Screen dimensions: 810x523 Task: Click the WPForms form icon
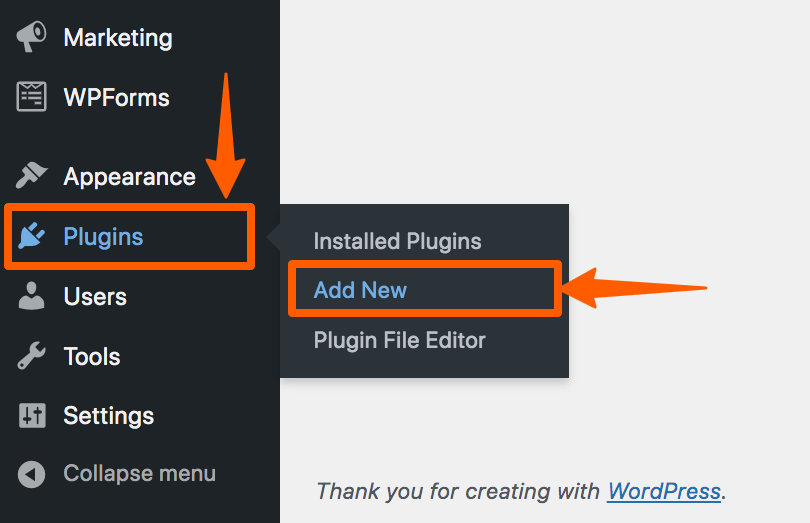click(x=32, y=97)
